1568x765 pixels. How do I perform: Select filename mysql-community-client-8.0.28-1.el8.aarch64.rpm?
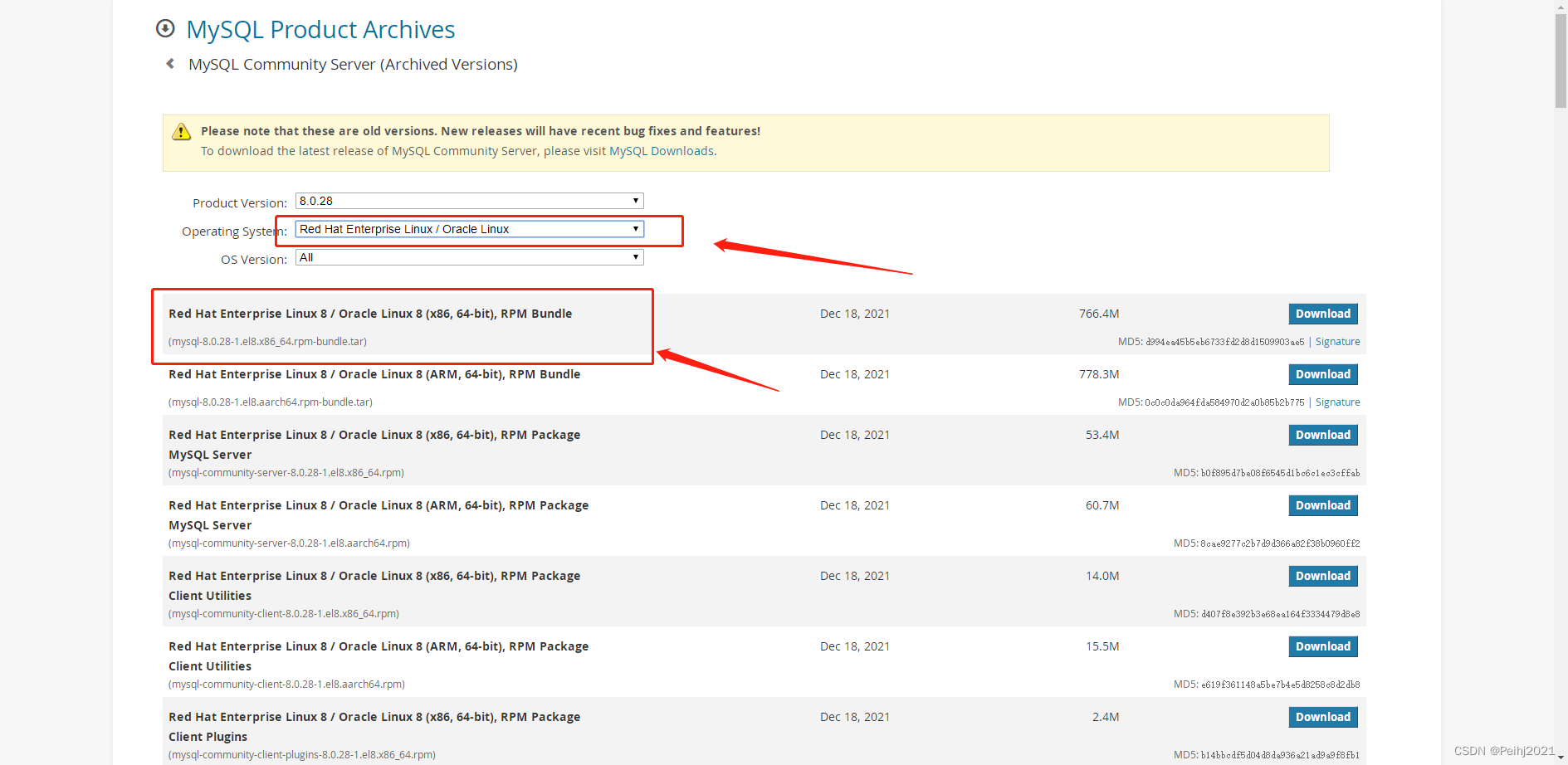pos(286,685)
